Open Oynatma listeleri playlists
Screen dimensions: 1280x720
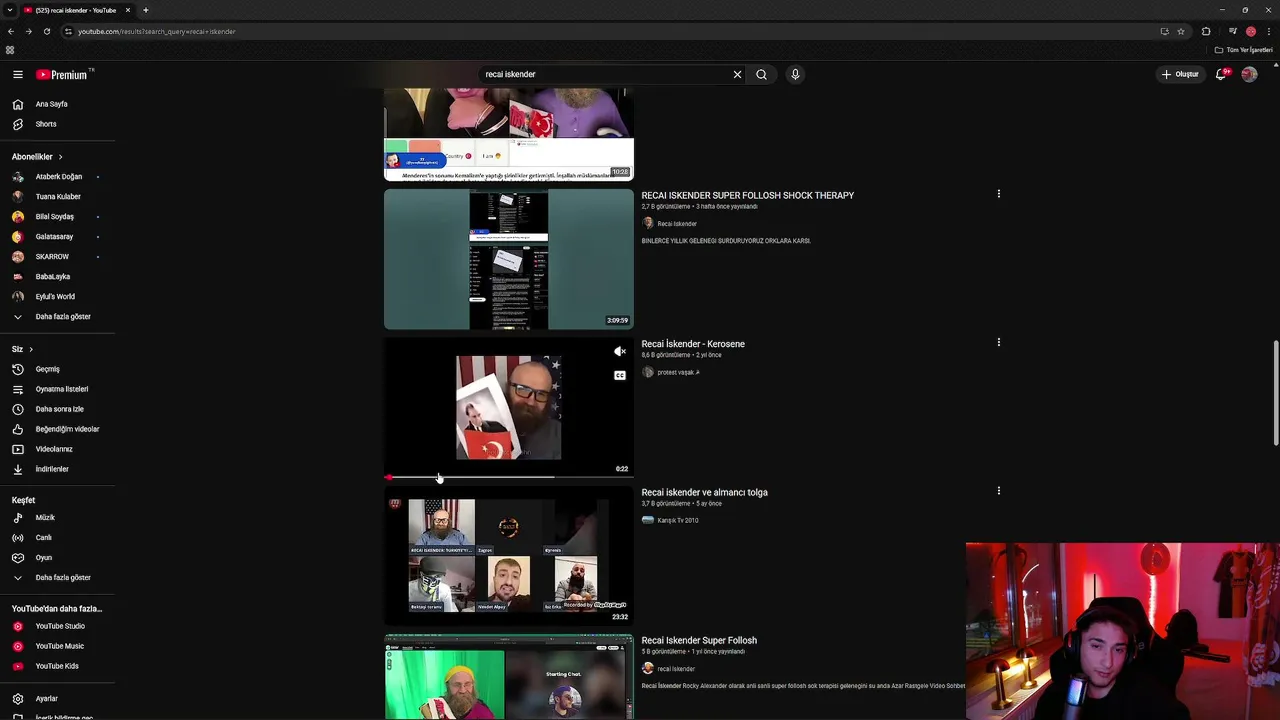tap(60, 389)
